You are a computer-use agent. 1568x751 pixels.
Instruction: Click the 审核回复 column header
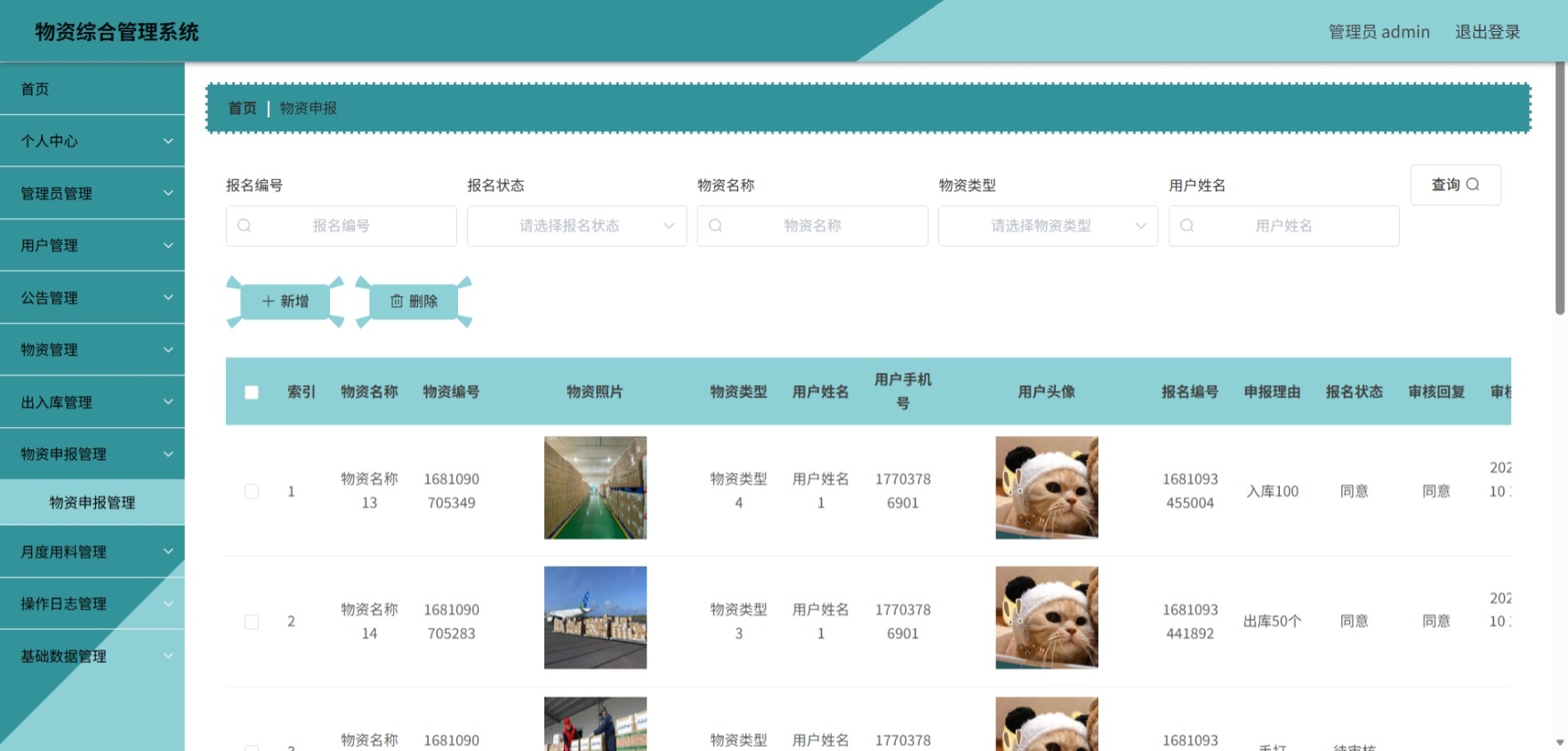click(1436, 392)
